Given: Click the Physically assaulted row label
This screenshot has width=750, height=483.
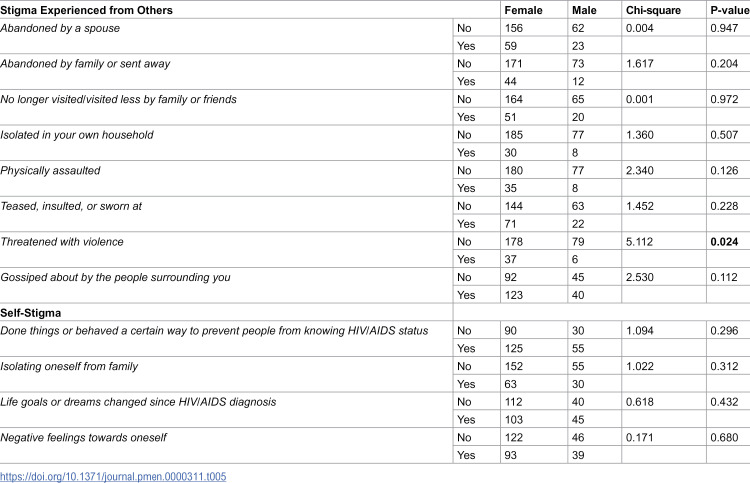Looking at the screenshot, I should 50,171.
